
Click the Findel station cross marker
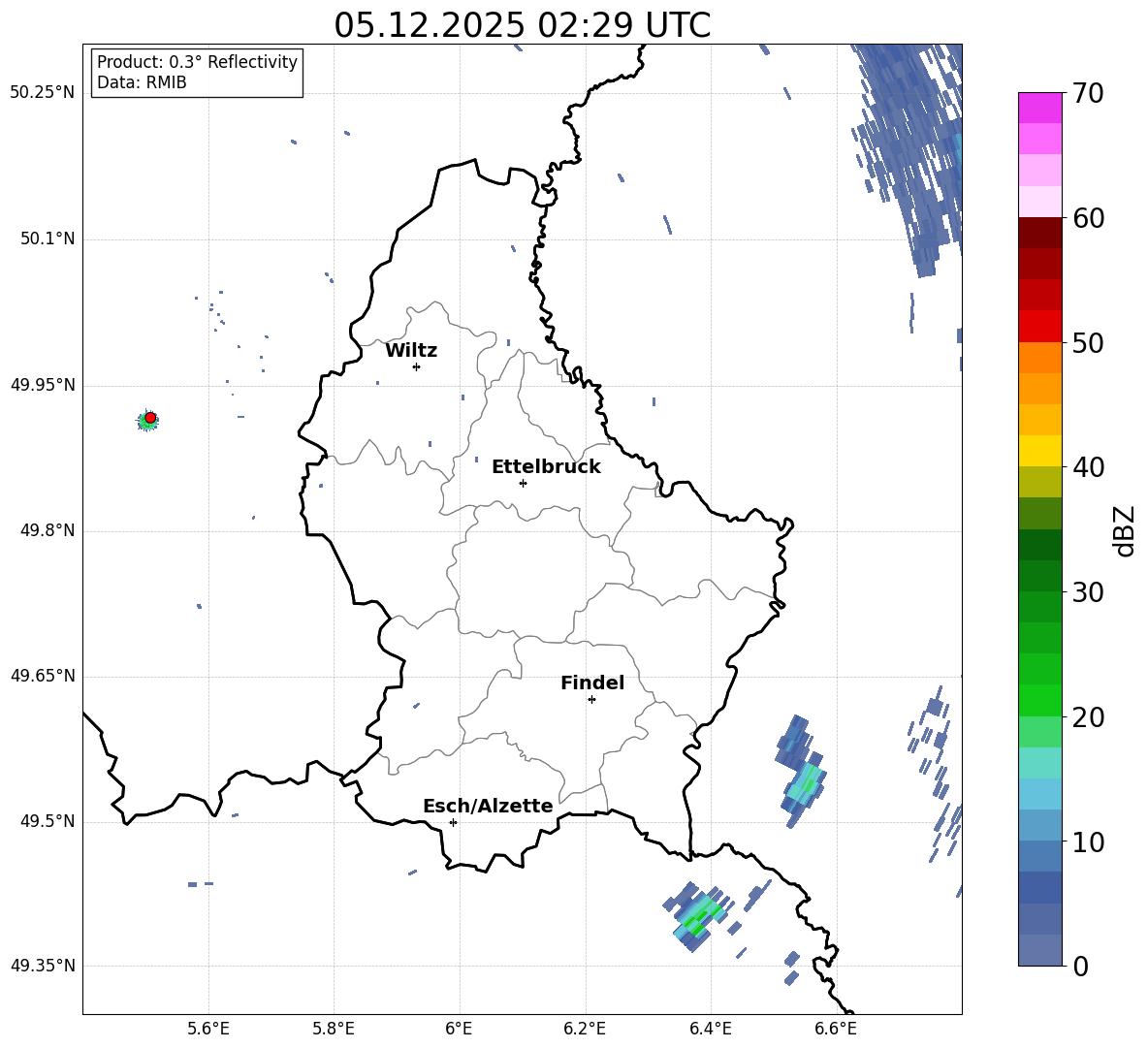(x=591, y=699)
